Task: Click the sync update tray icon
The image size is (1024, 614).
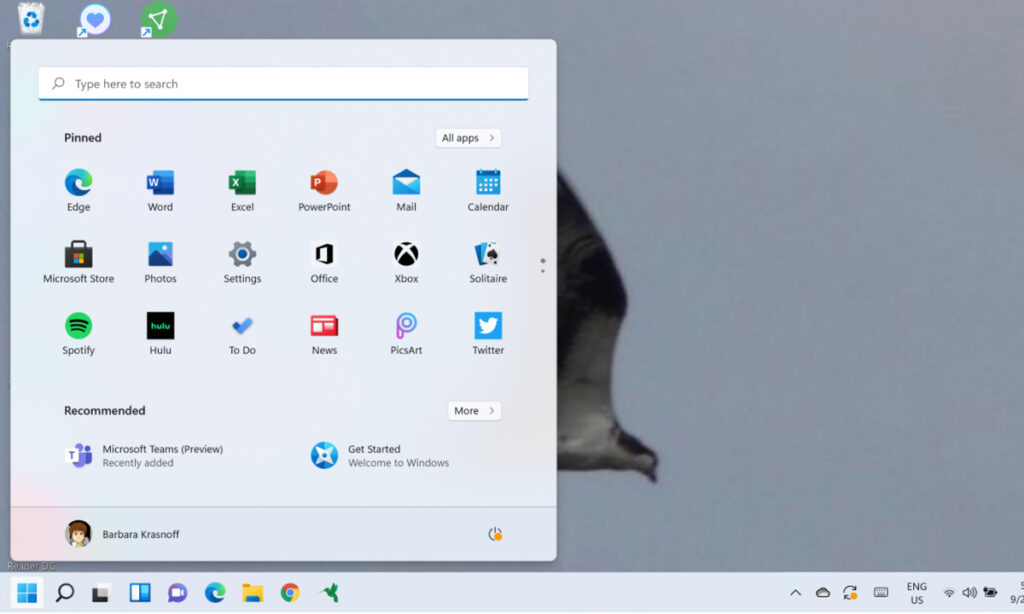Action: click(850, 592)
